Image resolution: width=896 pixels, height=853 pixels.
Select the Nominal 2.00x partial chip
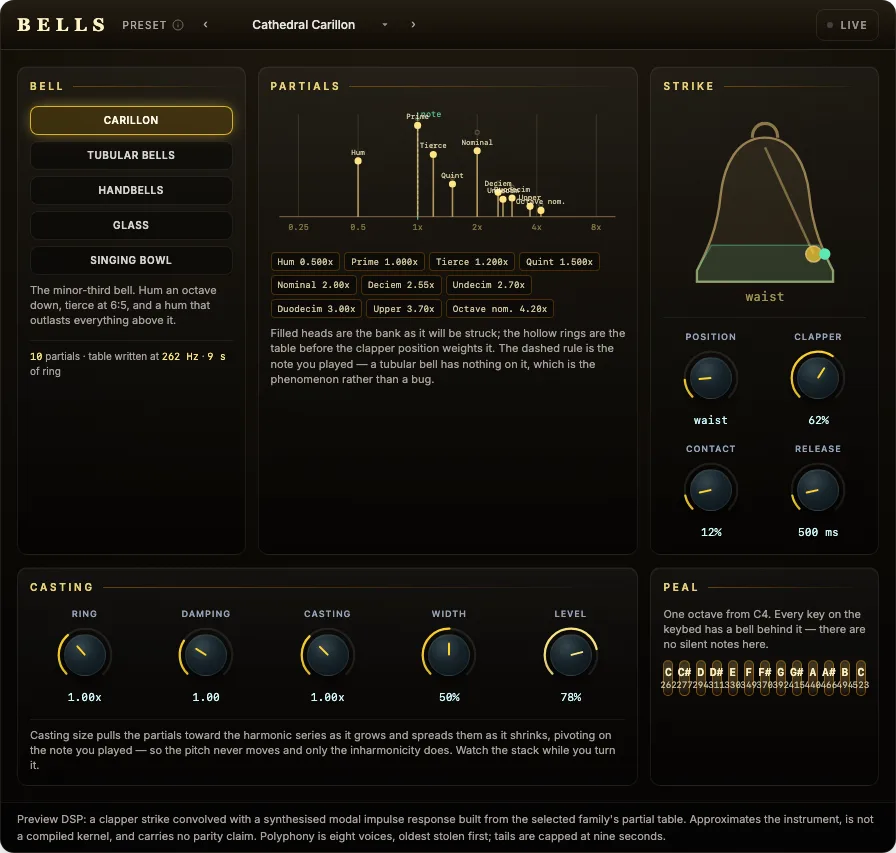tap(314, 285)
